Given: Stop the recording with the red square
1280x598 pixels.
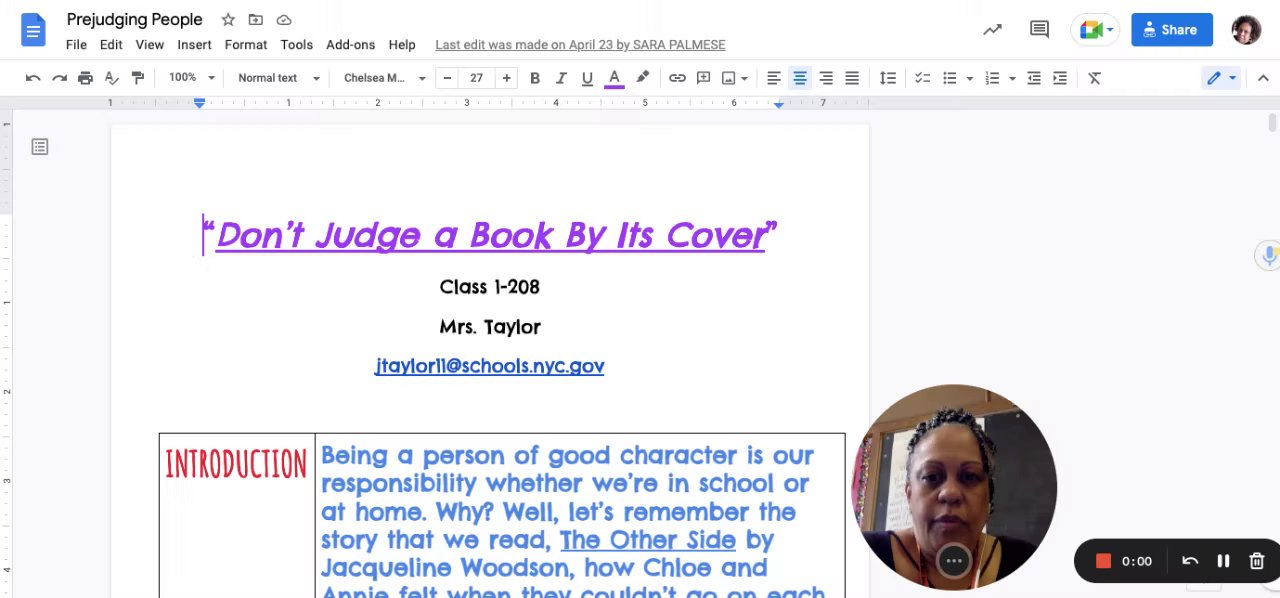Looking at the screenshot, I should (1103, 561).
